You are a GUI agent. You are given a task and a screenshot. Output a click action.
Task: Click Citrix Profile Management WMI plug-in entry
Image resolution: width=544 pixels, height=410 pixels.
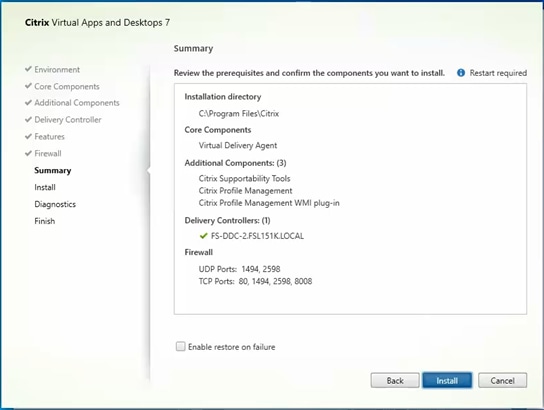point(269,203)
